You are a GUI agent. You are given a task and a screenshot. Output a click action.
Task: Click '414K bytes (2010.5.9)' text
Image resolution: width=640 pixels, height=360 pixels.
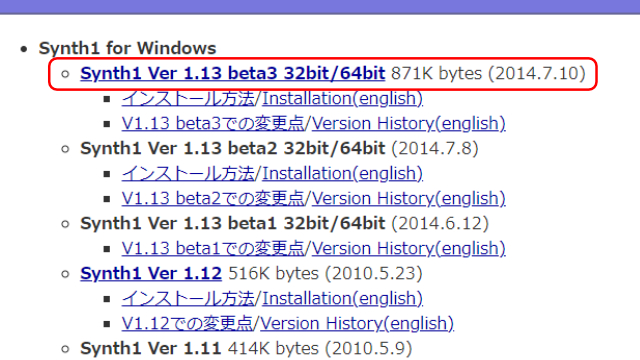320,349
